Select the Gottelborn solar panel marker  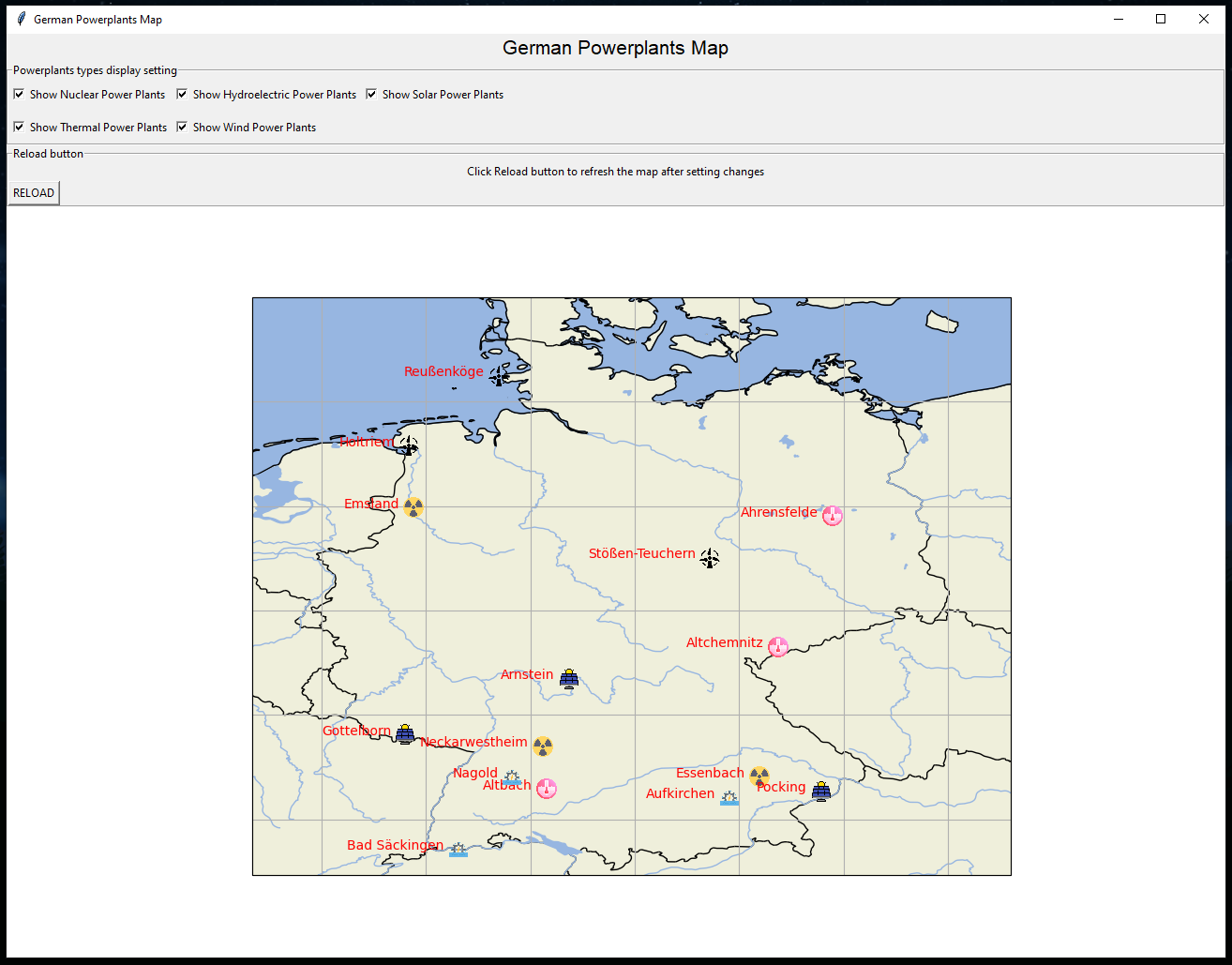click(x=404, y=734)
